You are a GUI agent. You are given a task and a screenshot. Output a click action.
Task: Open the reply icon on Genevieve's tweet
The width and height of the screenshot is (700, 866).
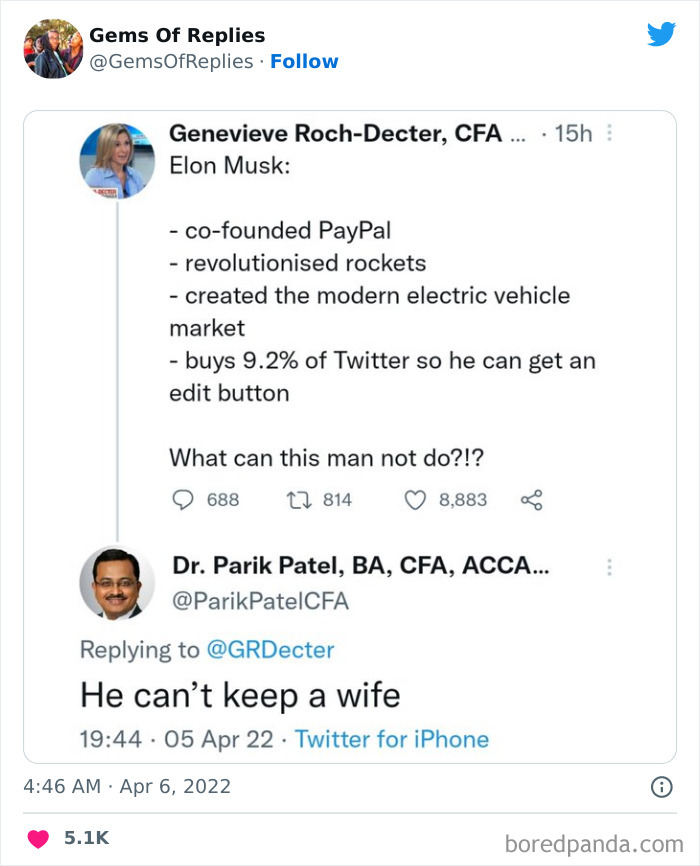point(182,499)
